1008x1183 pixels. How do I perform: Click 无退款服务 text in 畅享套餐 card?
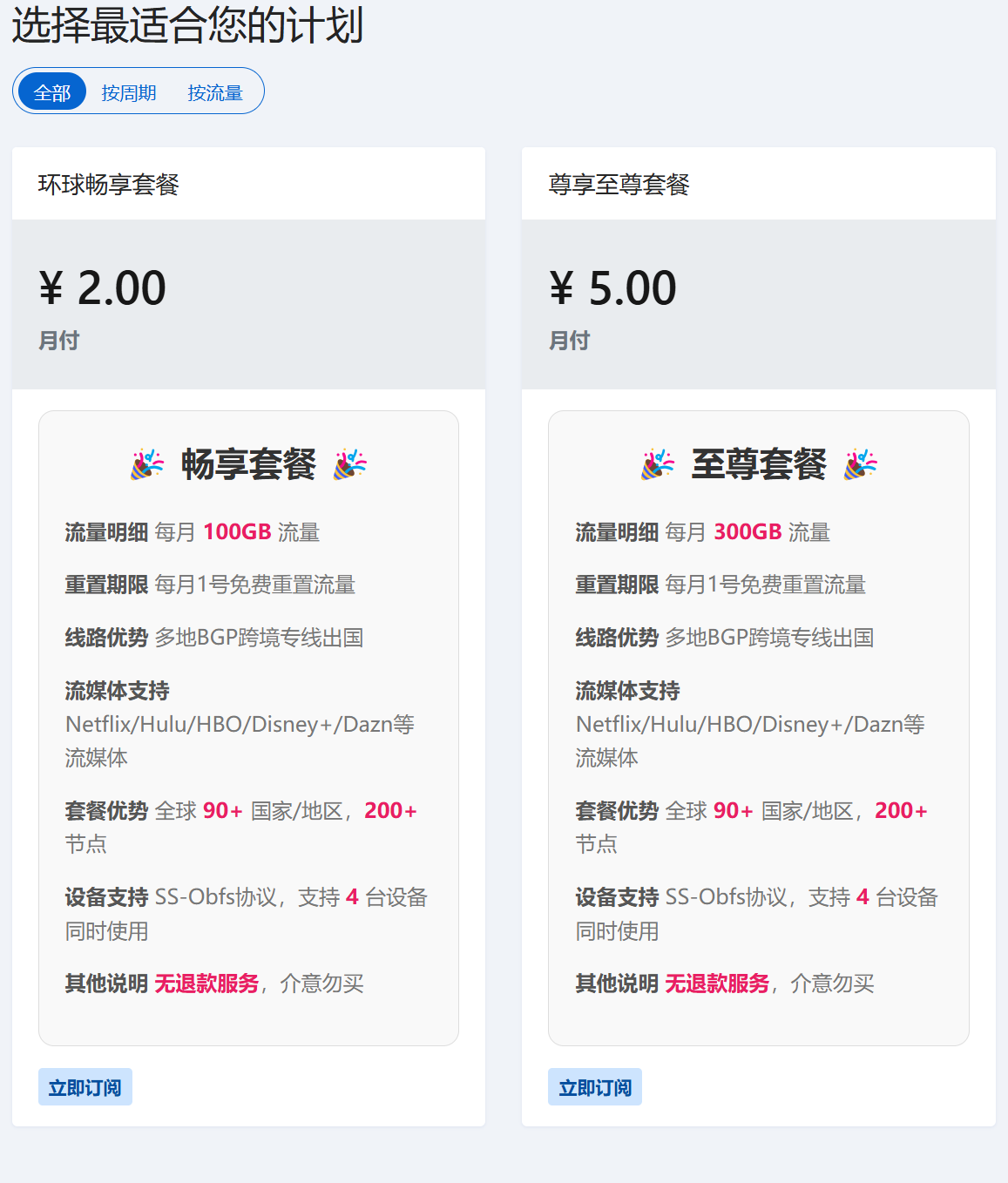pos(207,984)
